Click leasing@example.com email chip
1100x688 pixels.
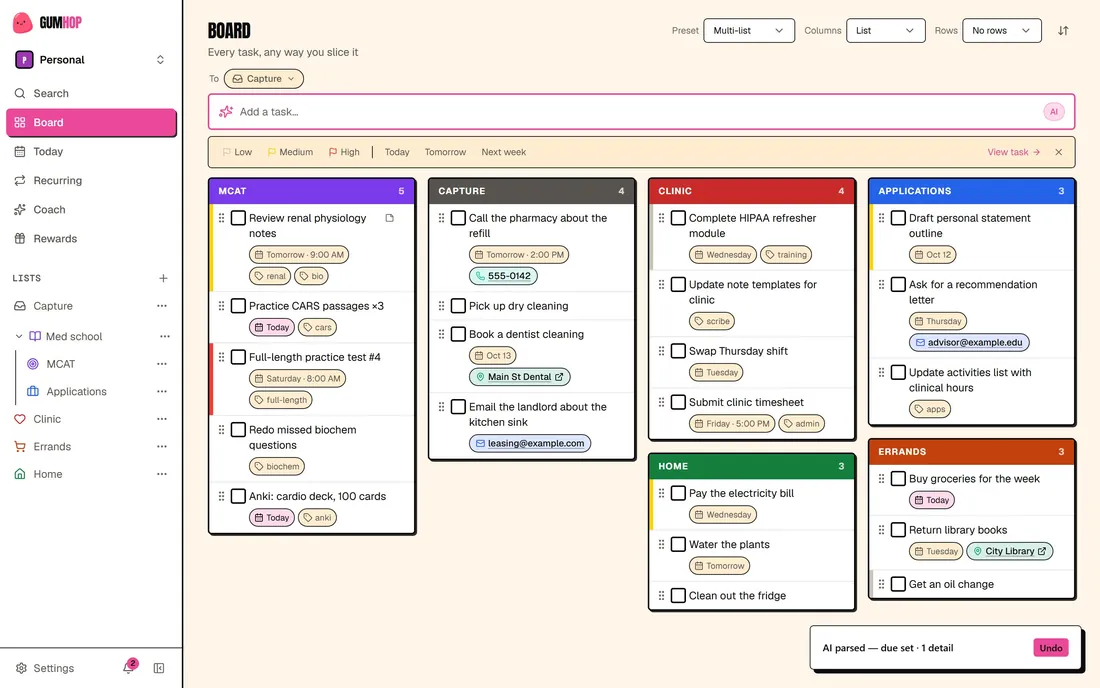(x=530, y=443)
